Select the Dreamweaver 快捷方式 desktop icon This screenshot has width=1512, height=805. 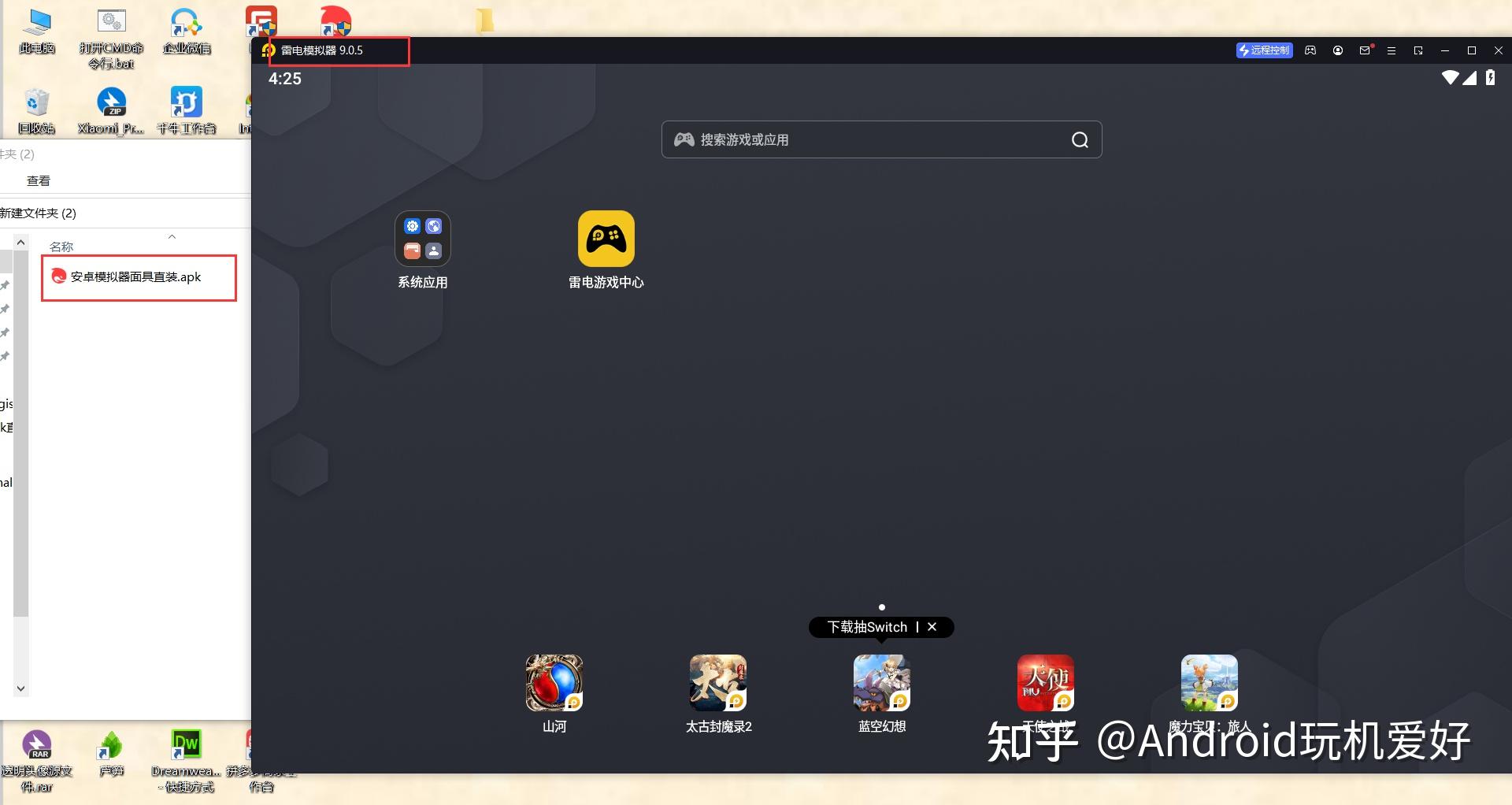coord(186,761)
